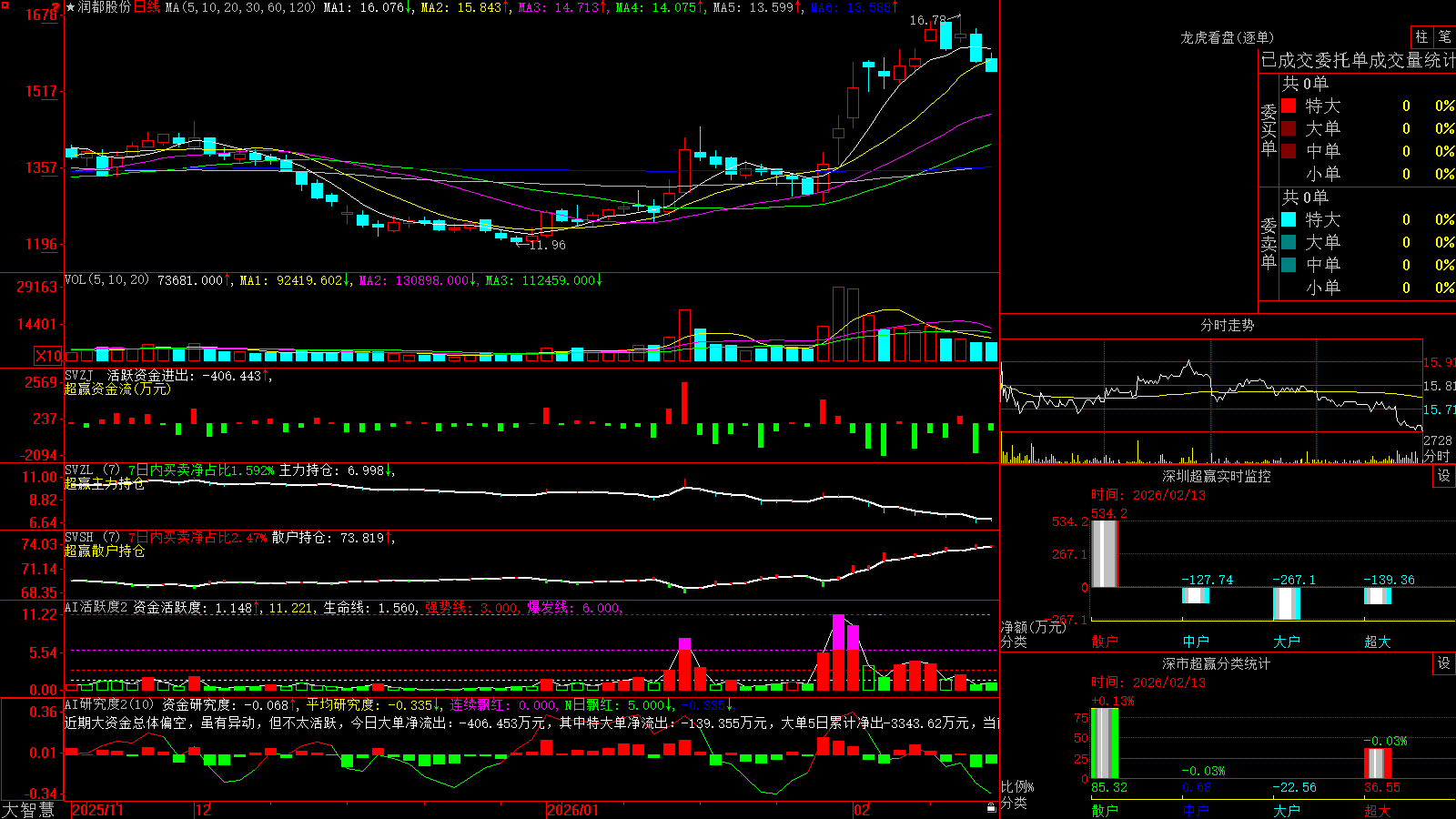Click the 强势线: 3.000 label
Screen dimensions: 1456x819
click(471, 607)
